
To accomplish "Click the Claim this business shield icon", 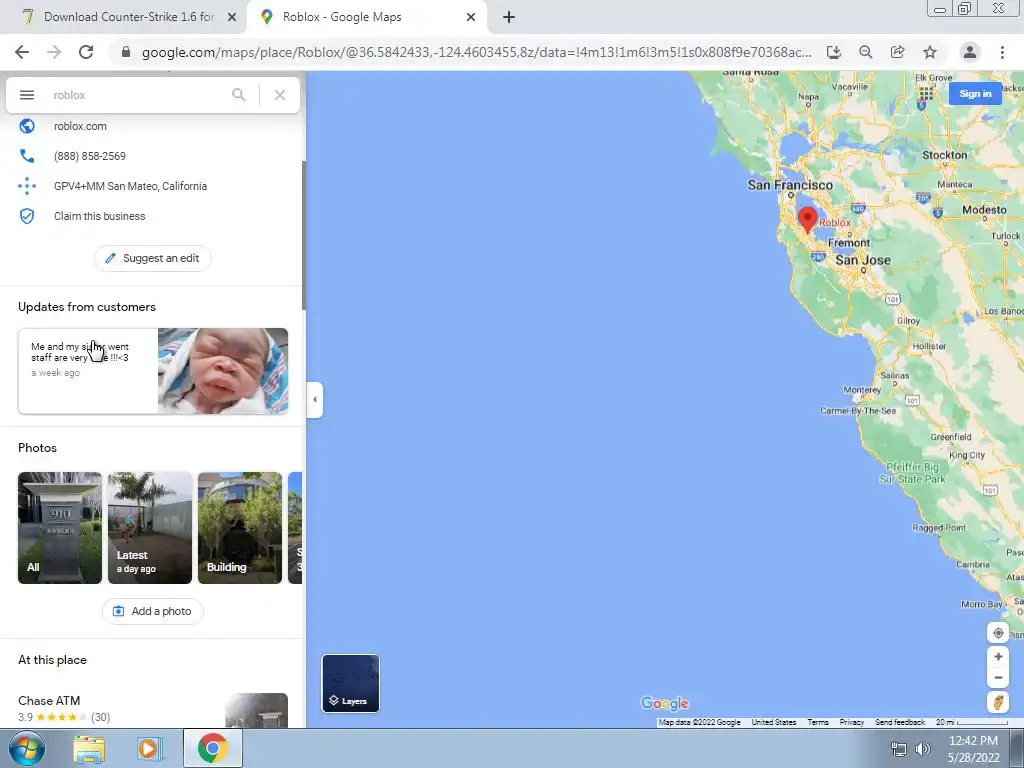I will click(27, 216).
